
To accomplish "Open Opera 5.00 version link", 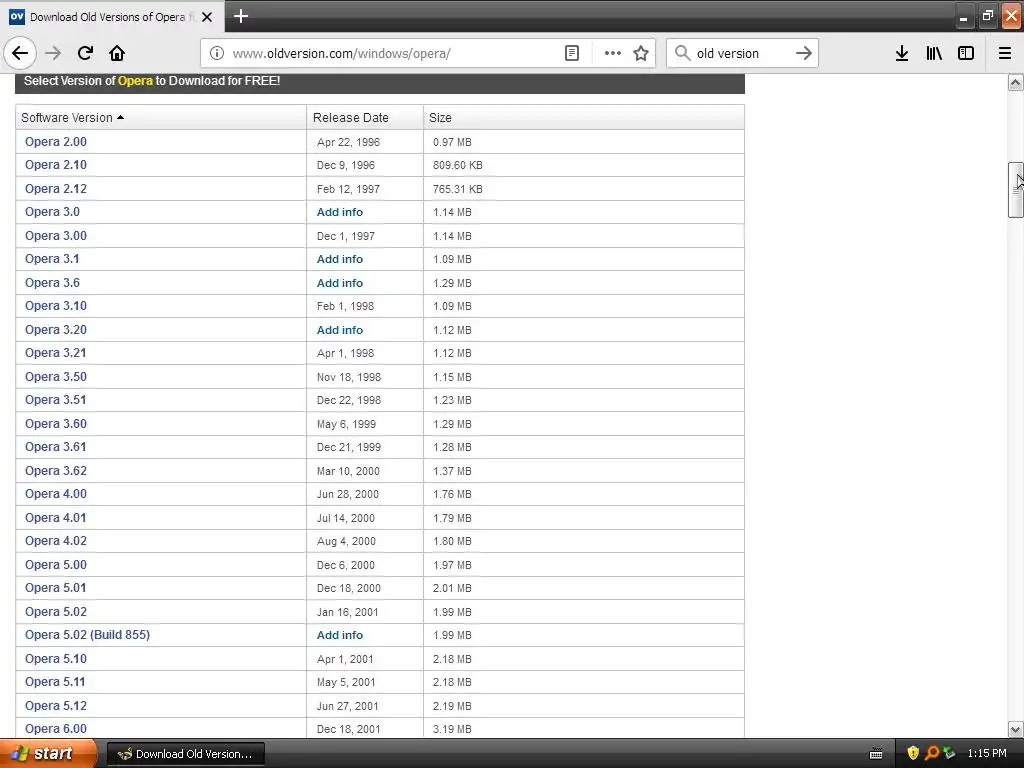I will click(56, 565).
